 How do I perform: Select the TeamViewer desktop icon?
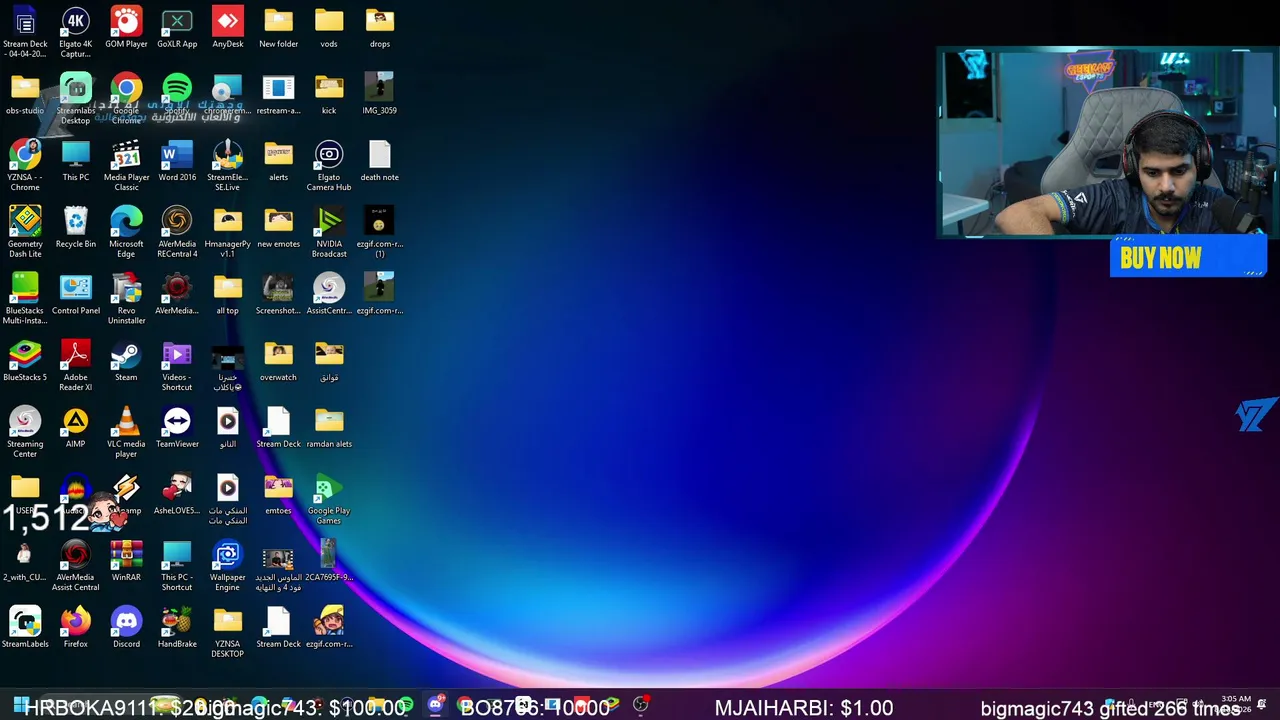[x=177, y=428]
